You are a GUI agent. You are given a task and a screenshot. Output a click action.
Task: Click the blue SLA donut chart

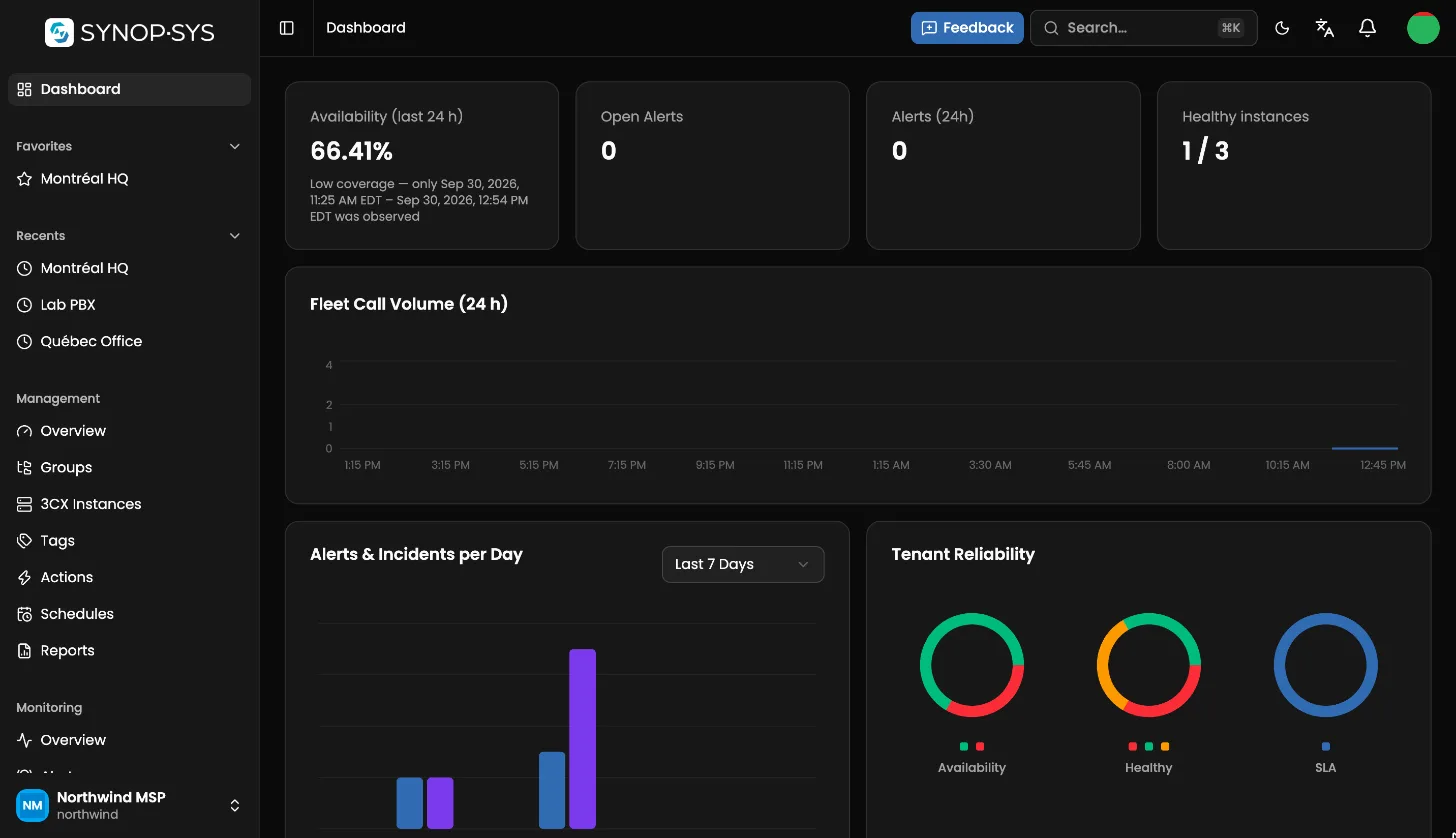click(1325, 665)
